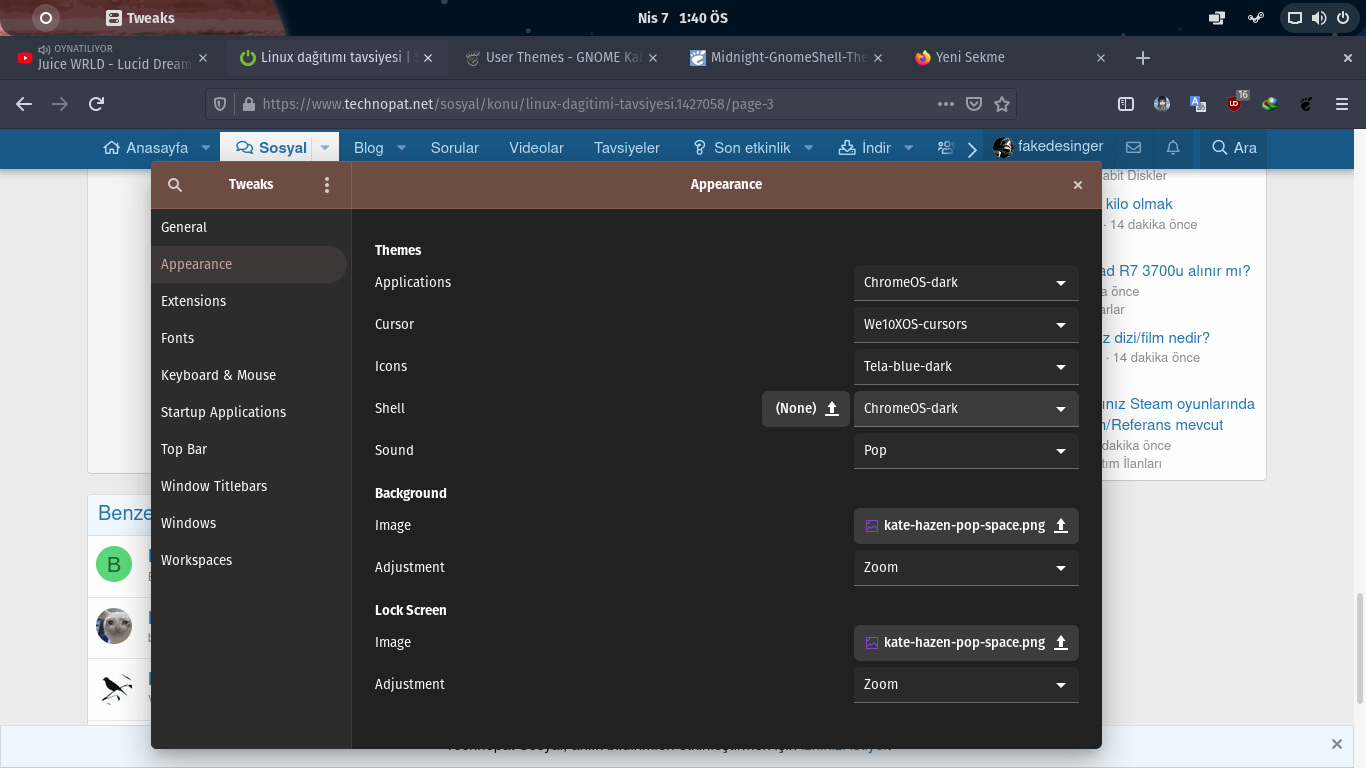This screenshot has width=1366, height=768.
Task: Open the cat avatar thumbnail
Action: [x=114, y=625]
